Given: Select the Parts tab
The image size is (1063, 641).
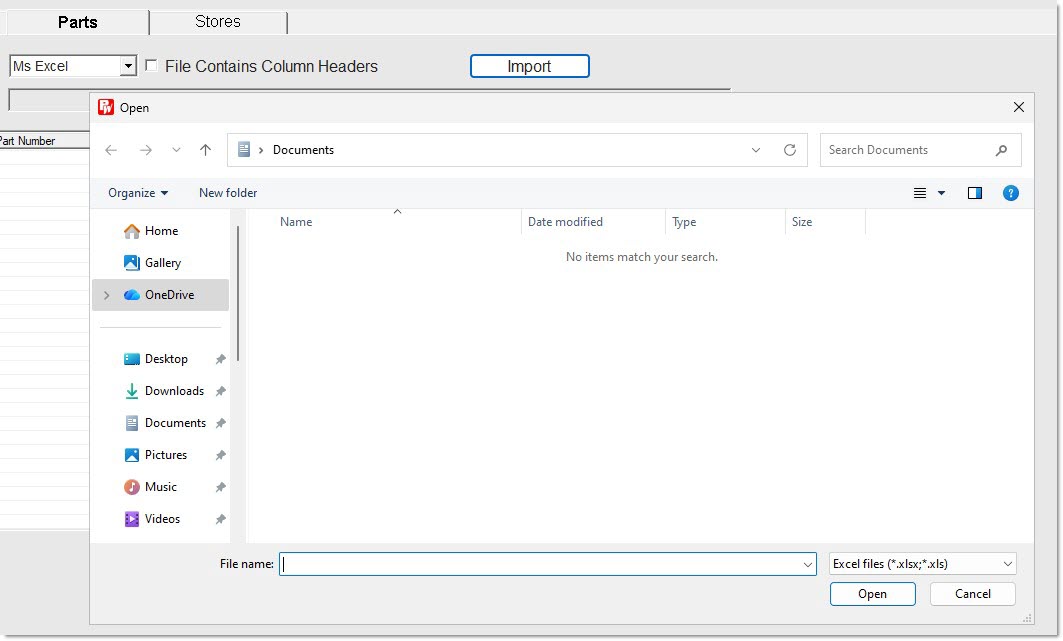Looking at the screenshot, I should pyautogui.click(x=77, y=22).
